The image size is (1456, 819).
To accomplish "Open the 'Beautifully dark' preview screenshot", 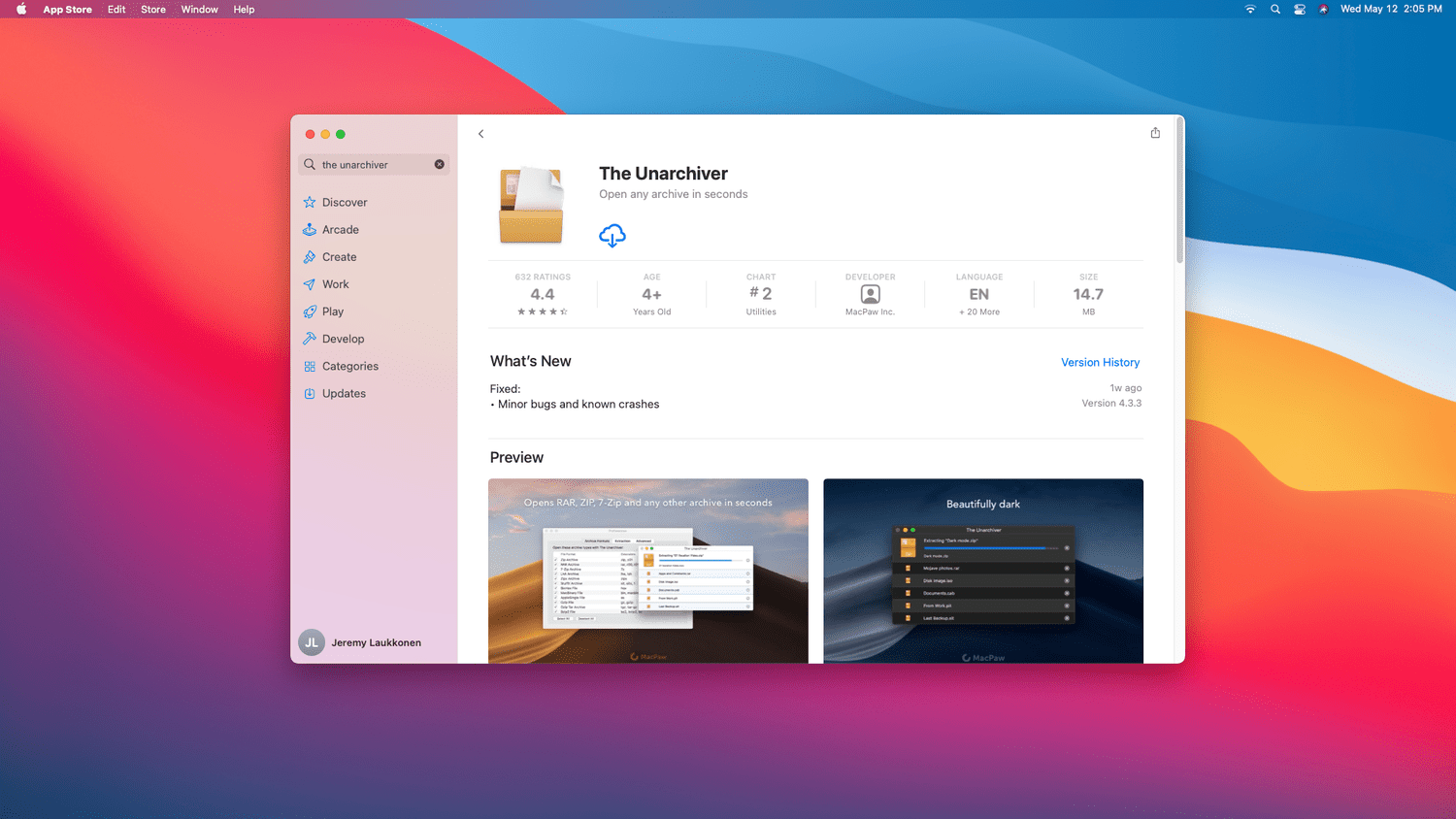I will tap(982, 571).
